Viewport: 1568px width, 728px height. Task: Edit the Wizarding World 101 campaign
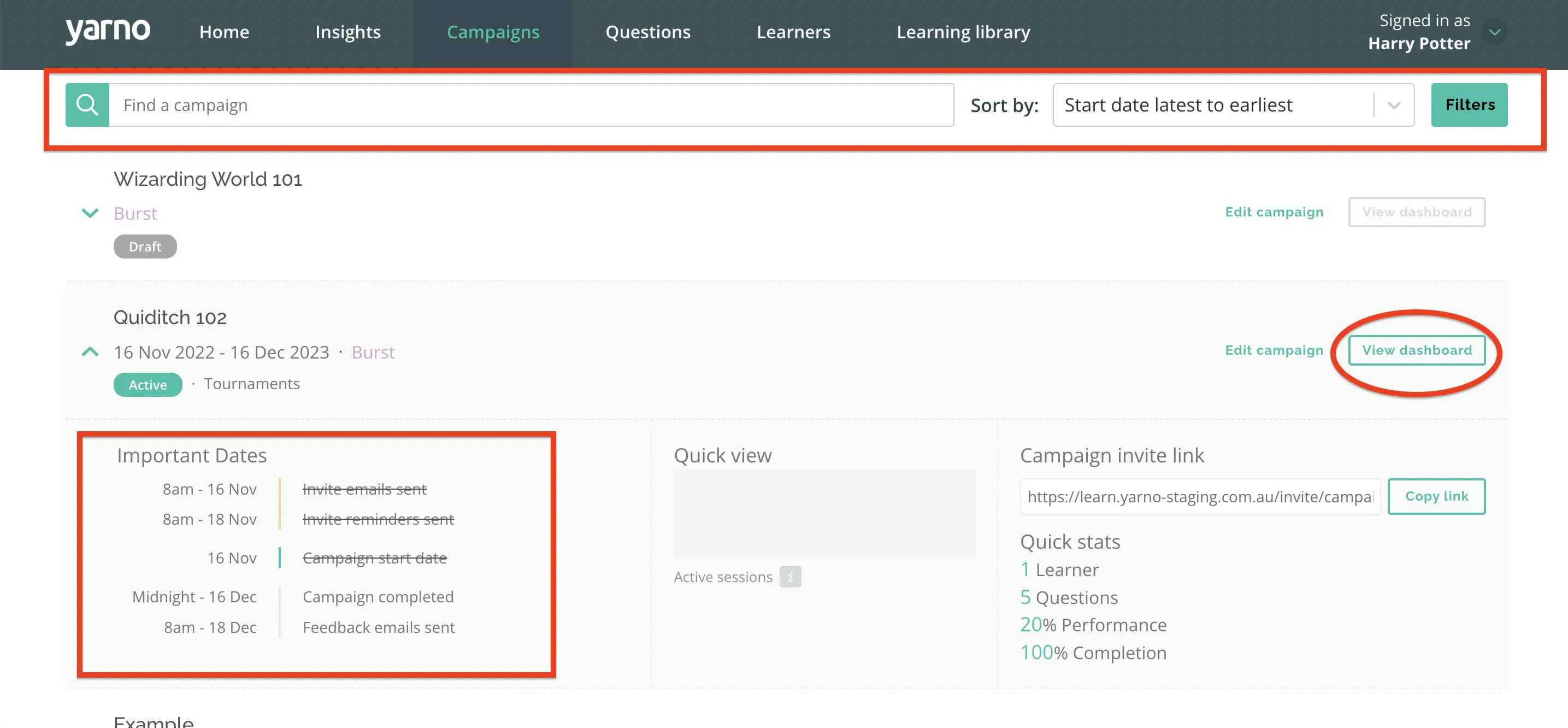(x=1274, y=212)
